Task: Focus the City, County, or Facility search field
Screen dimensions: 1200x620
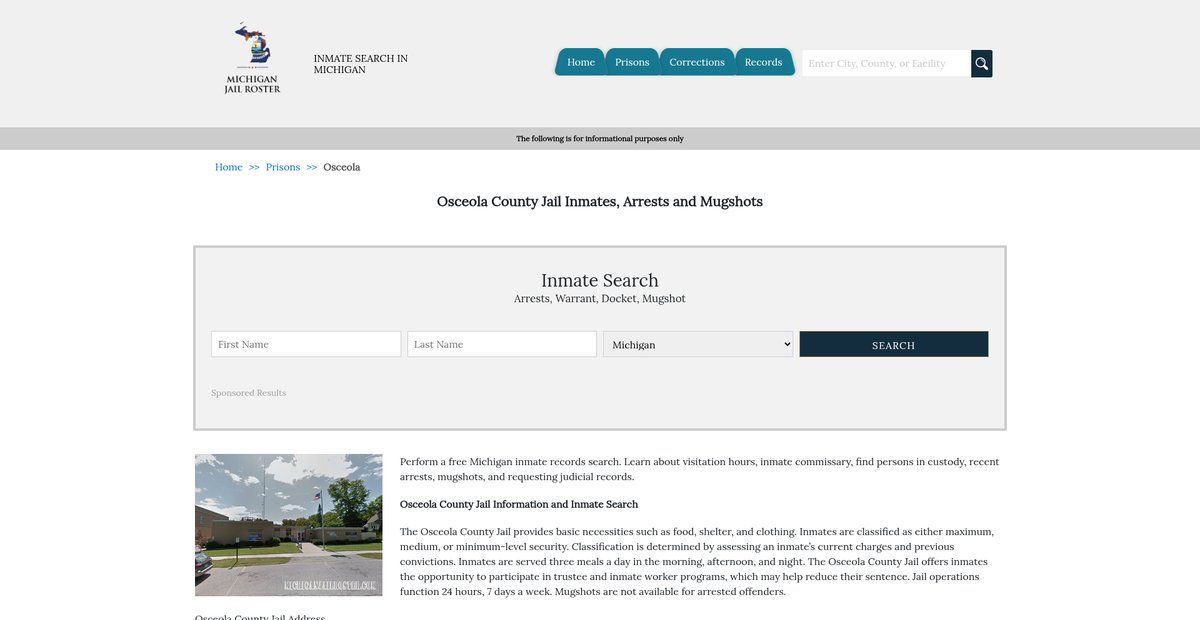Action: tap(886, 63)
